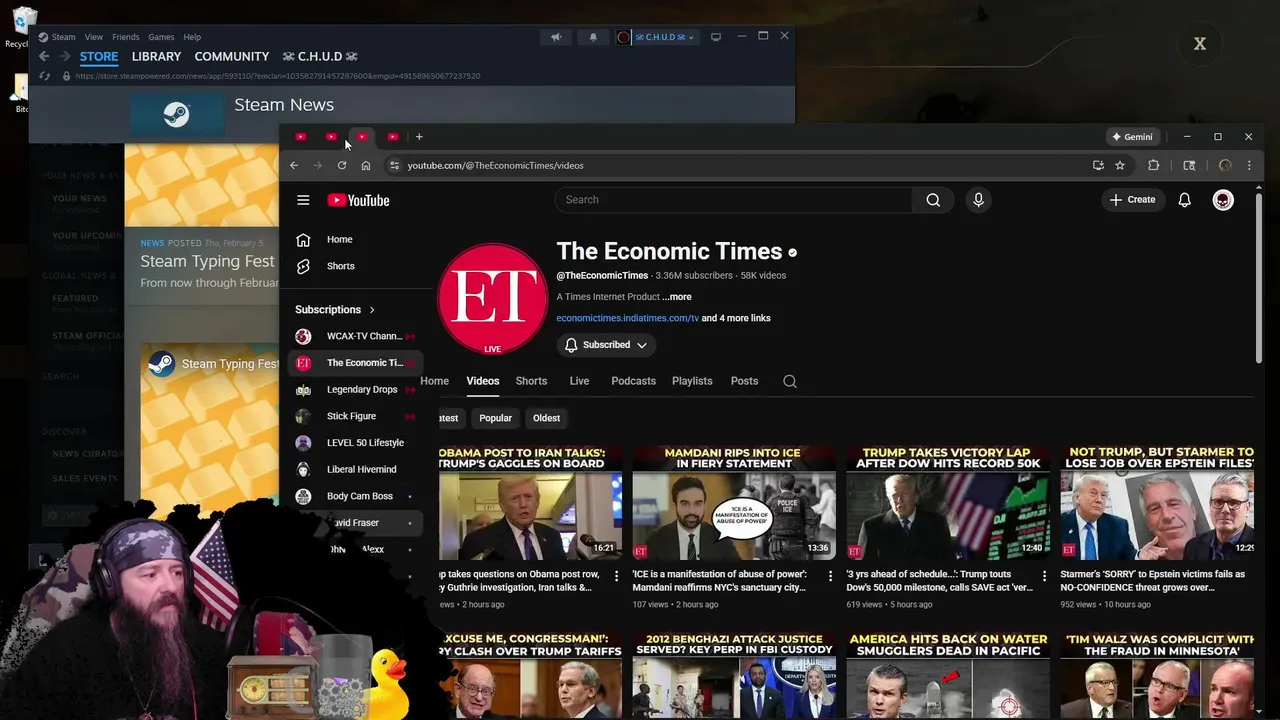
Task: Open YouTube notifications bell
Action: click(1184, 200)
